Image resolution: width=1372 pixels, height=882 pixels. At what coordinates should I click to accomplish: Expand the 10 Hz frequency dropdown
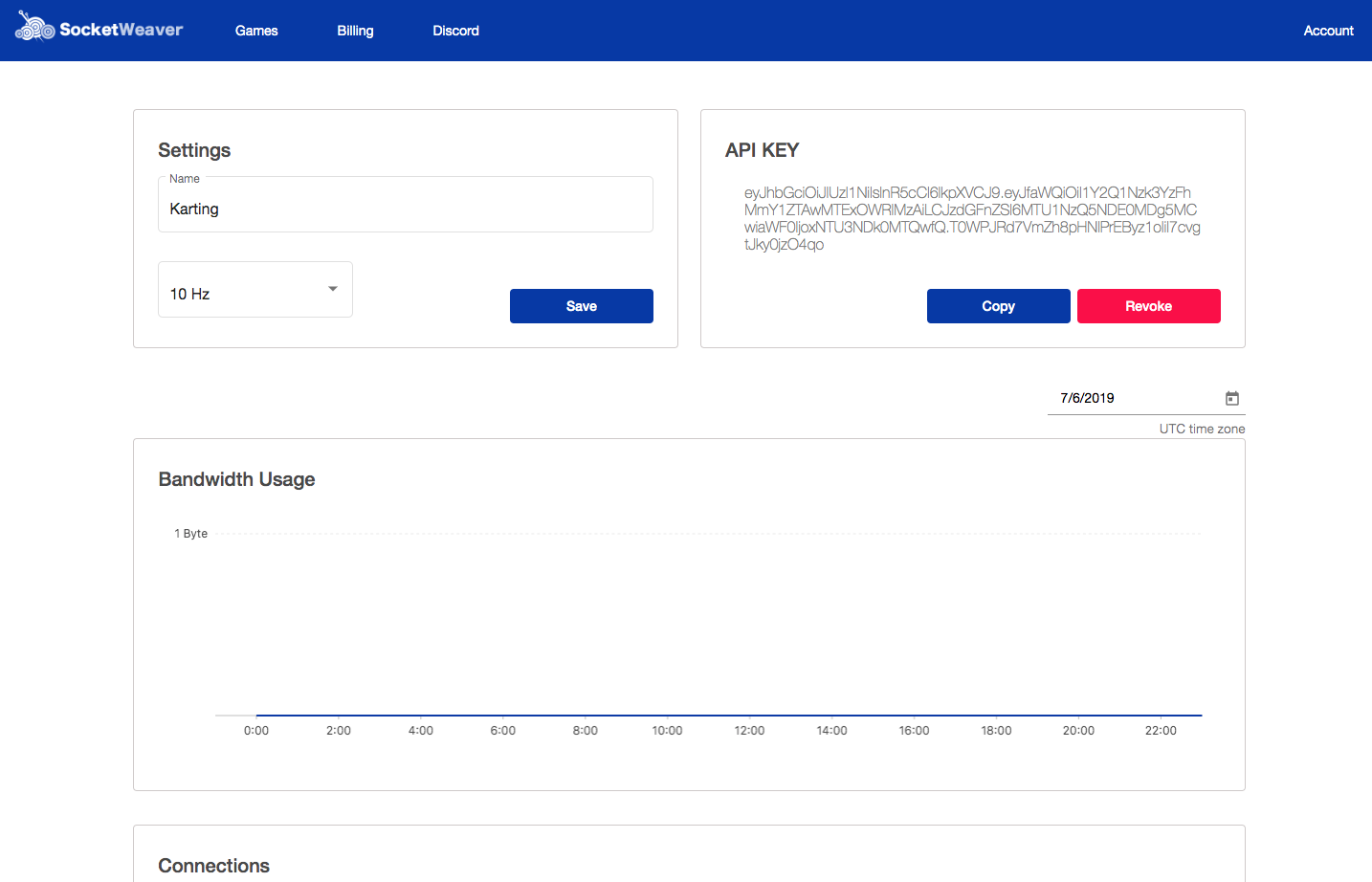pos(254,288)
